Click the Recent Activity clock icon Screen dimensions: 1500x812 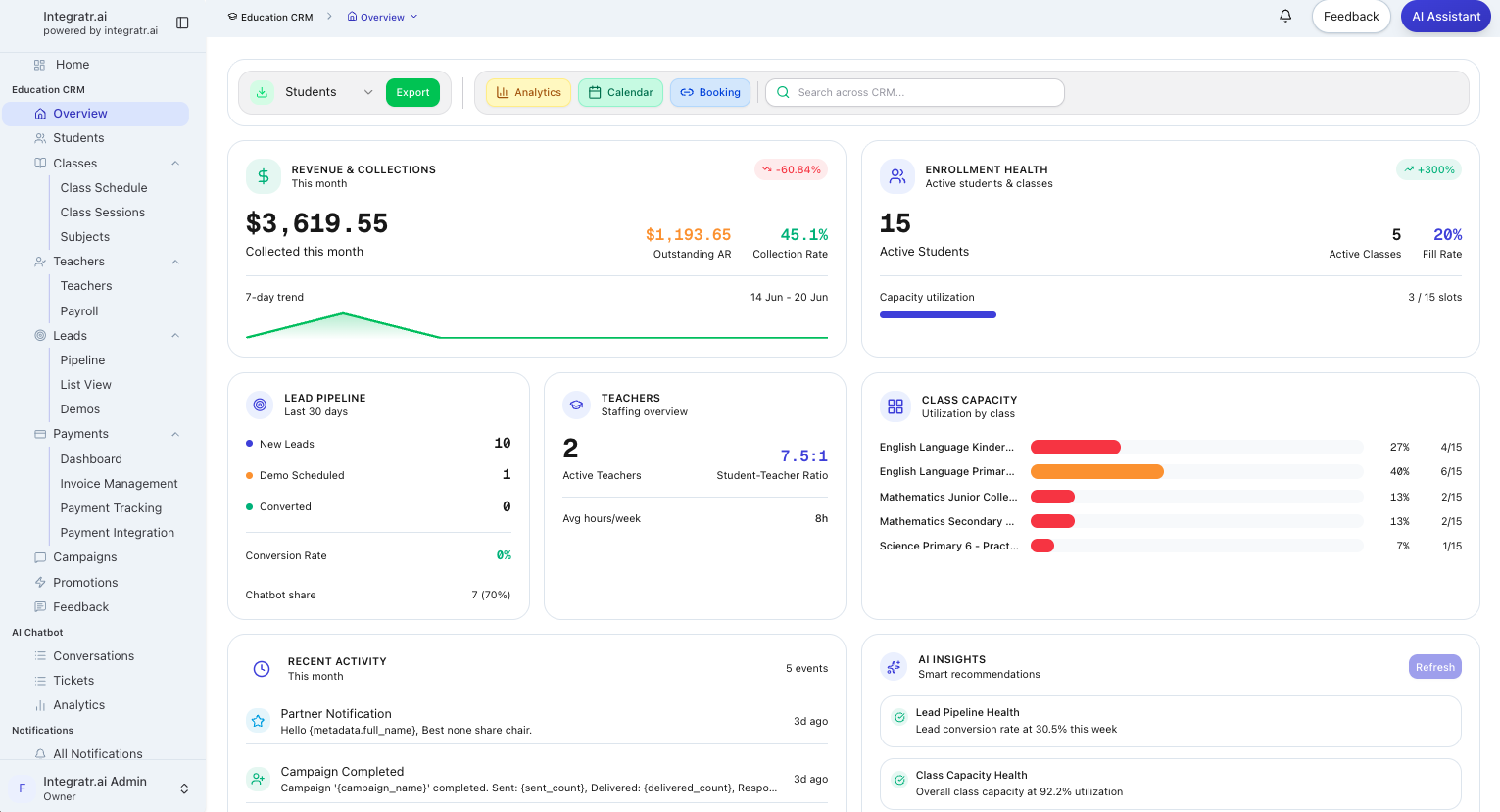[x=262, y=669]
